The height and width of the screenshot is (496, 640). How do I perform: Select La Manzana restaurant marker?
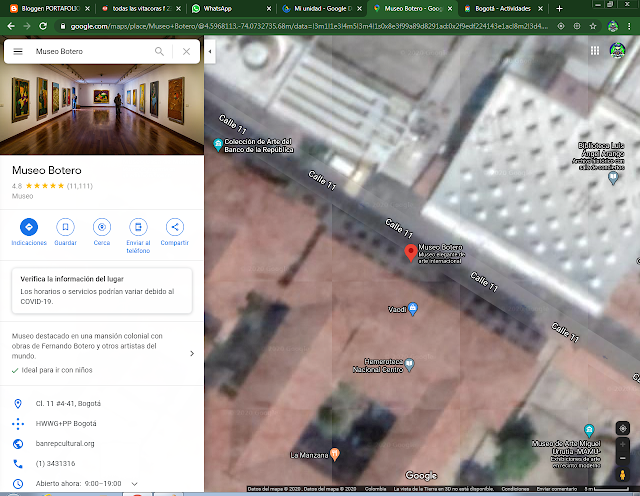pyautogui.click(x=335, y=454)
